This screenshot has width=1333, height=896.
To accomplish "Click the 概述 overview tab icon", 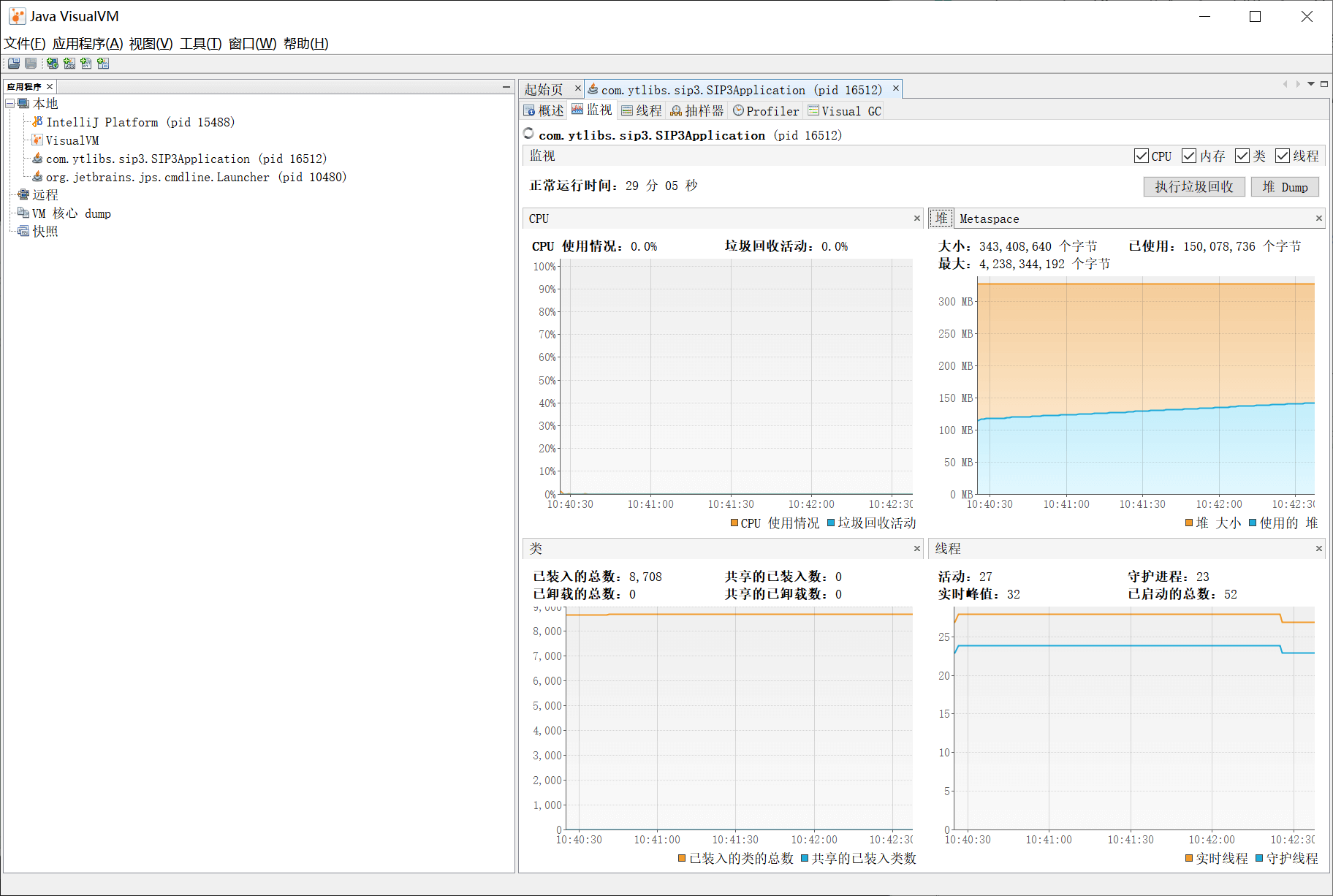I will 530,111.
